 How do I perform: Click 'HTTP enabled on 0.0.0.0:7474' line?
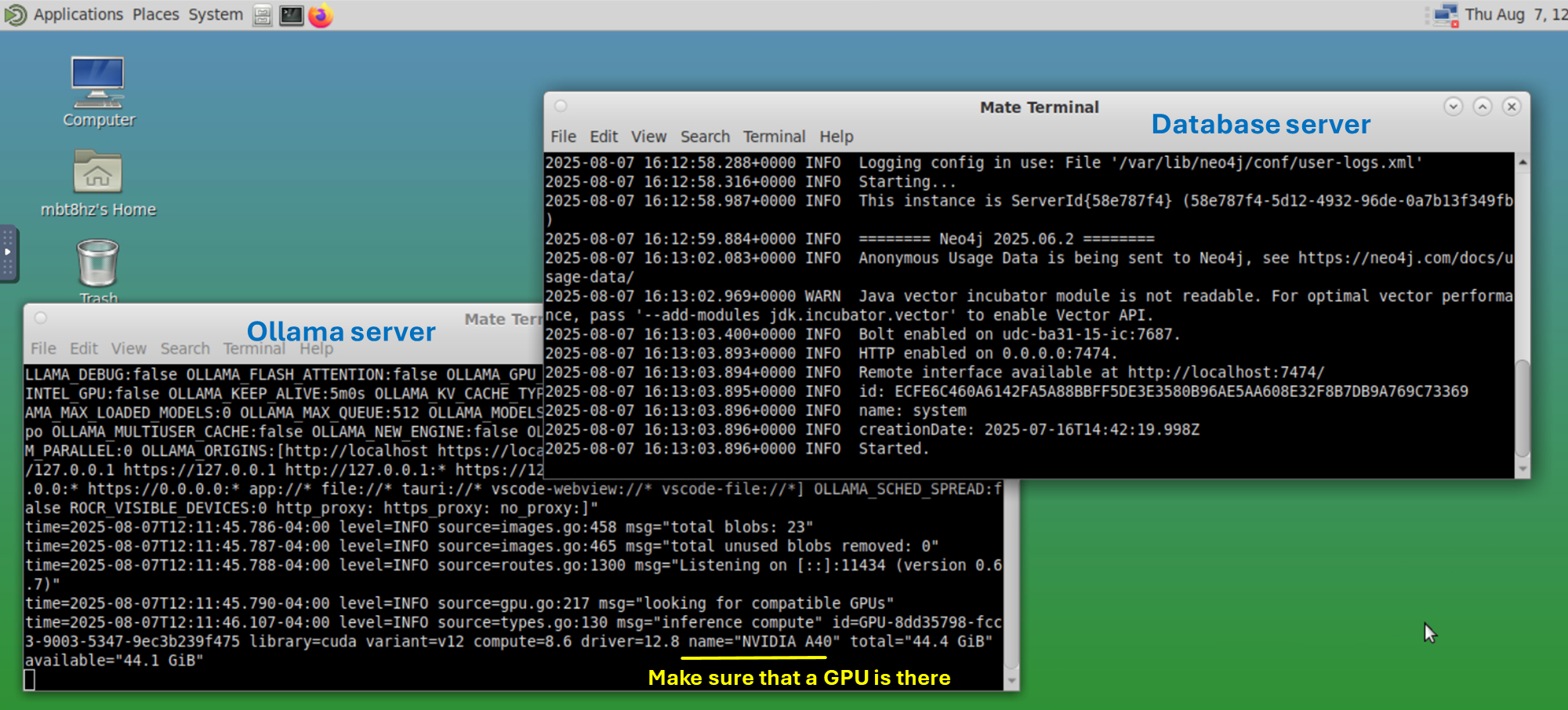(830, 353)
